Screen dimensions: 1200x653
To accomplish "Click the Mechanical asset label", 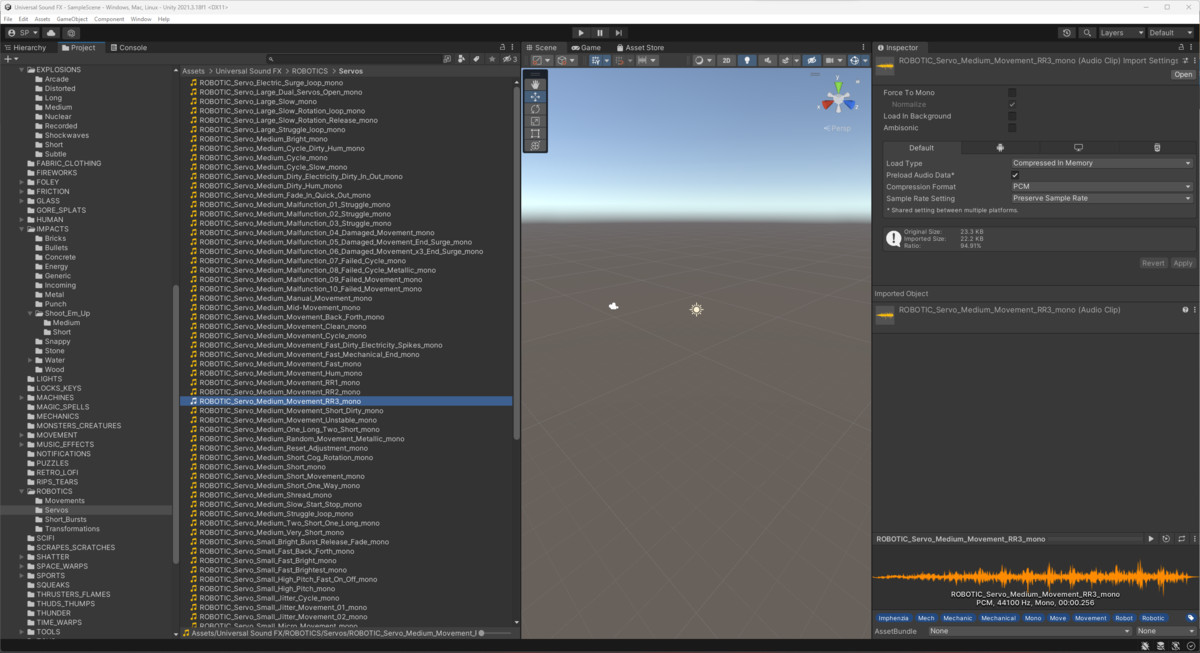I will tap(998, 618).
